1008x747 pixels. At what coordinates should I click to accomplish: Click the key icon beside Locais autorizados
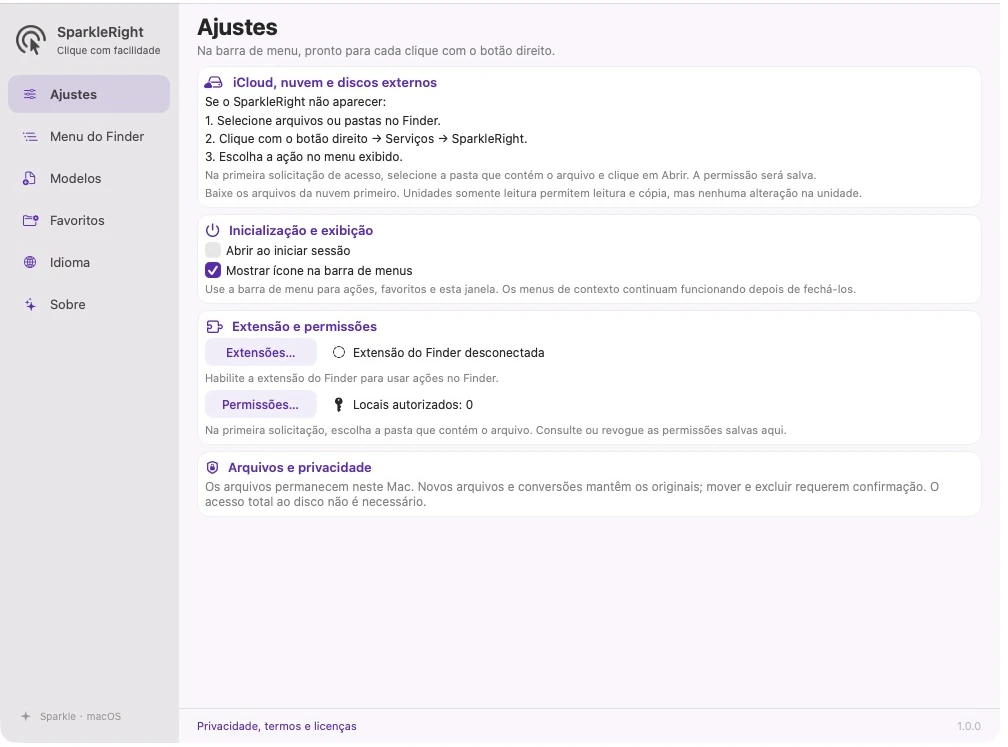click(339, 404)
